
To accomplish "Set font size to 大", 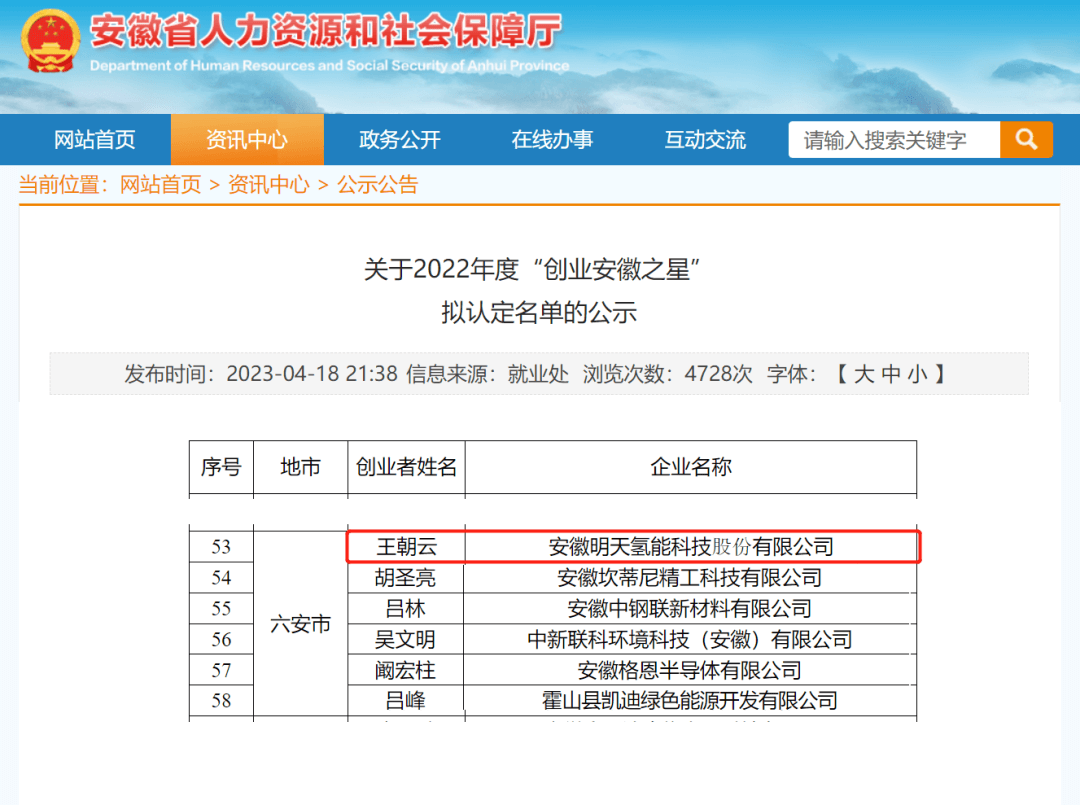I will tap(863, 375).
